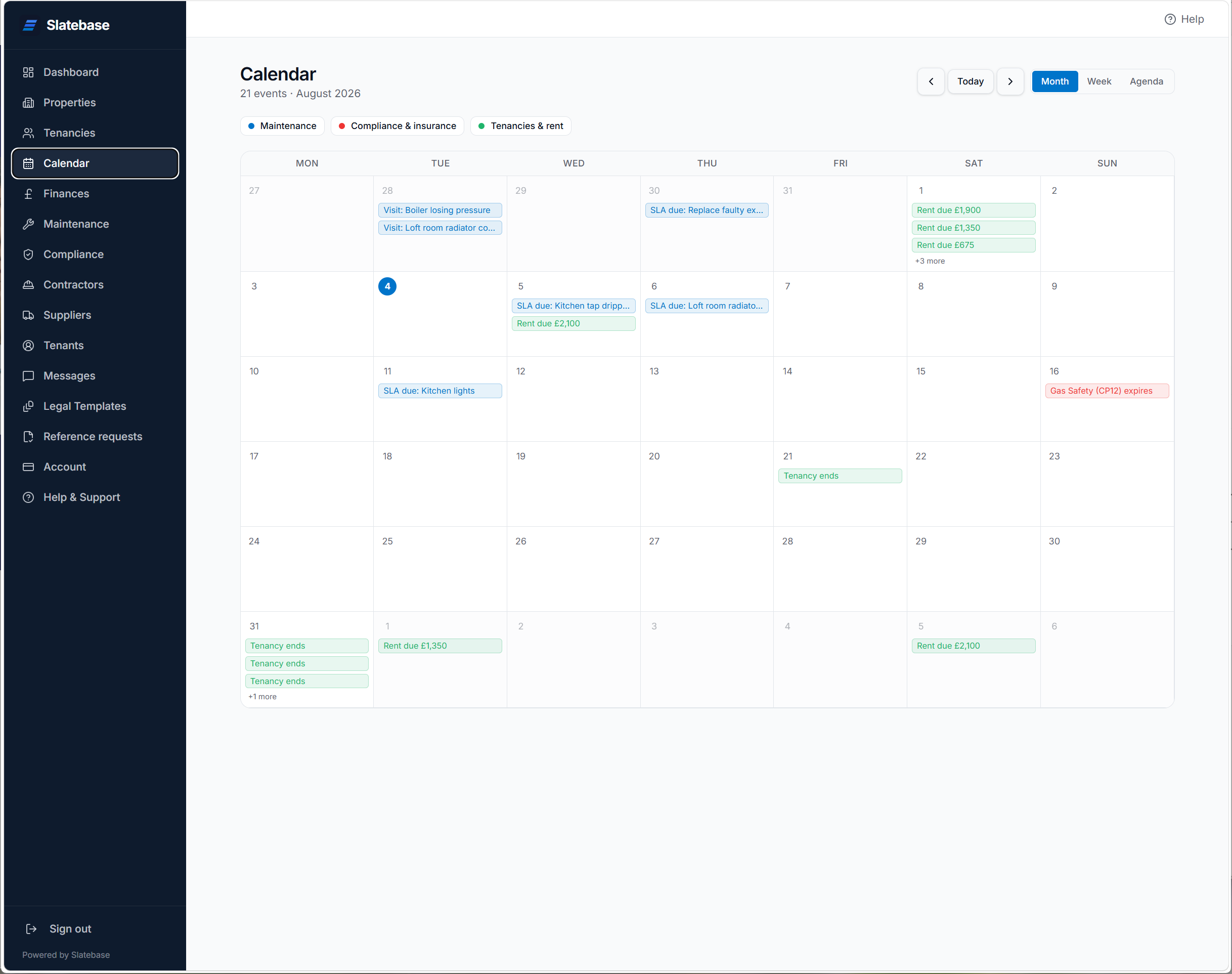
Task: Click the green Tenancies color dot
Action: [x=481, y=126]
